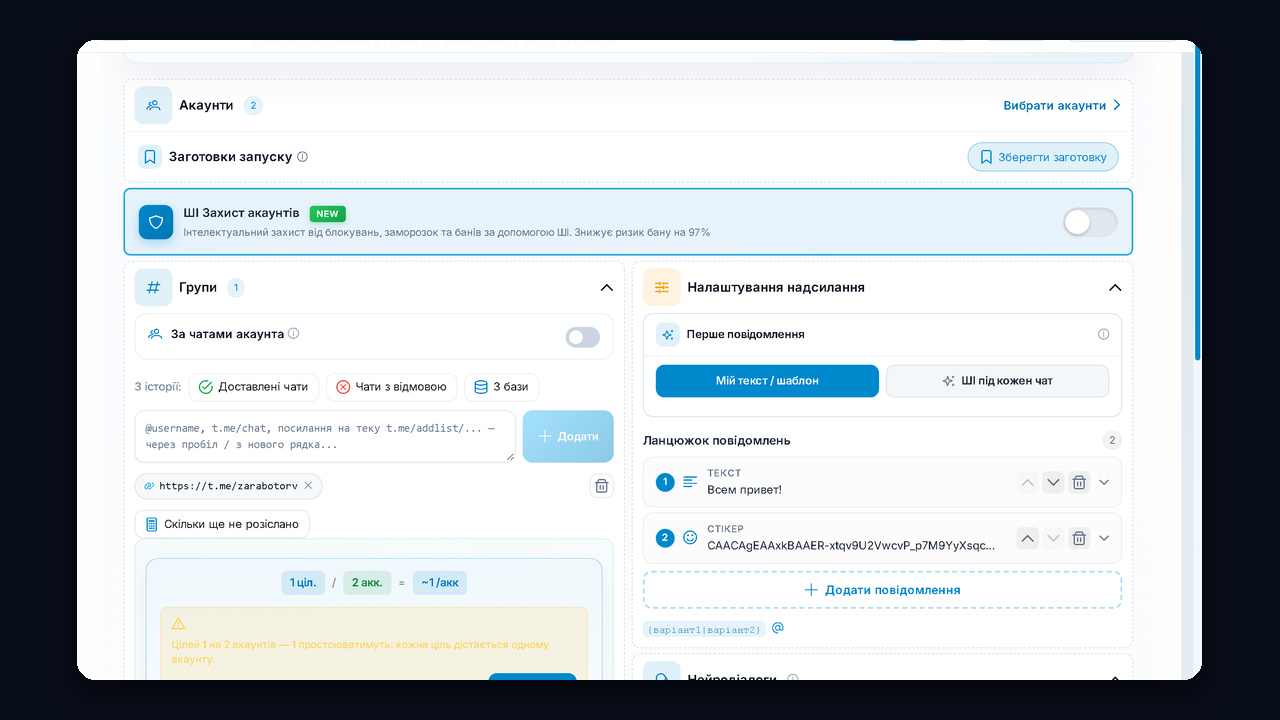Select the Мій текст / шаблон tab

(x=767, y=381)
